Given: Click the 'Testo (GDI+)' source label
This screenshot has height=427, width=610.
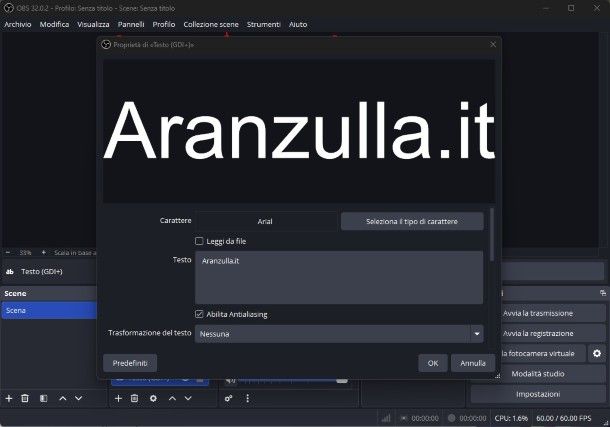Looking at the screenshot, I should pos(42,271).
